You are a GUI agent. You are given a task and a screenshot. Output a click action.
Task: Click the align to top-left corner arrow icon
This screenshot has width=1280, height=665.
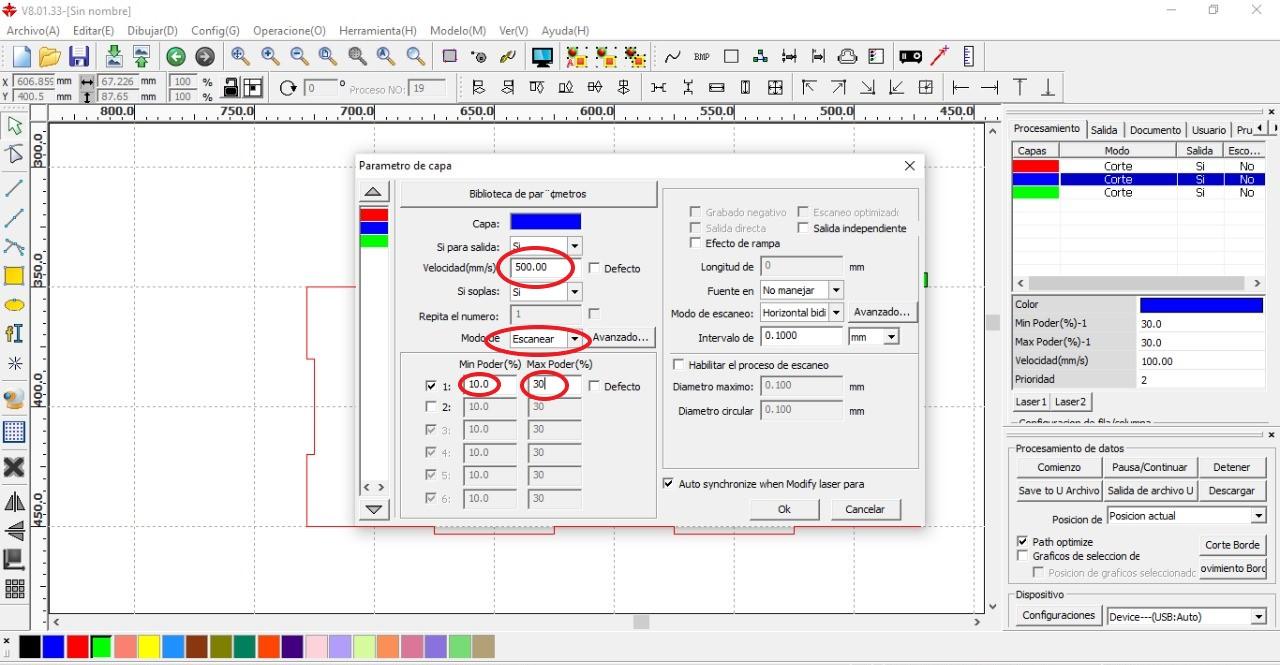(808, 88)
